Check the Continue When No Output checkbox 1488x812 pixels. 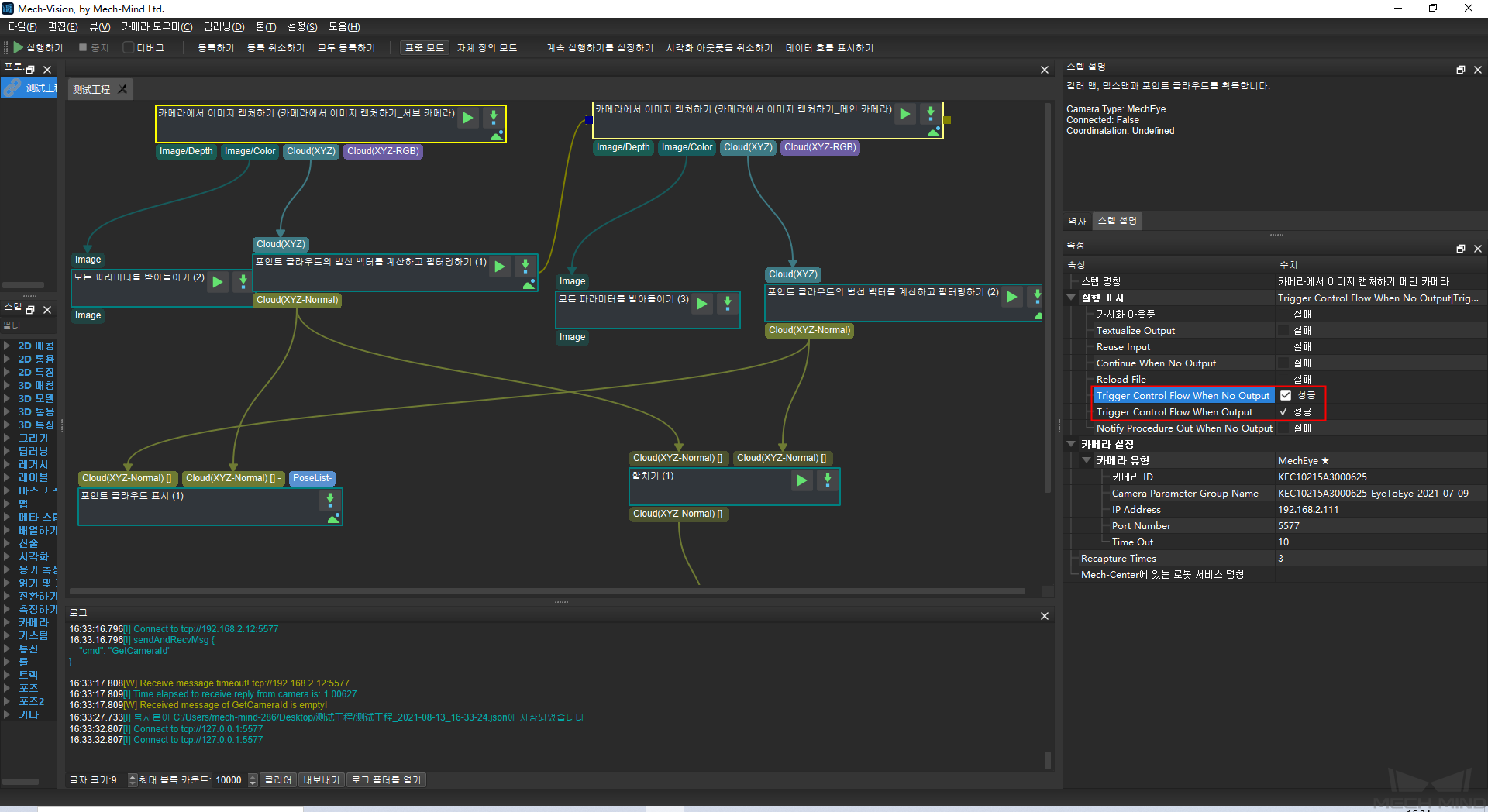pyautogui.click(x=1283, y=363)
